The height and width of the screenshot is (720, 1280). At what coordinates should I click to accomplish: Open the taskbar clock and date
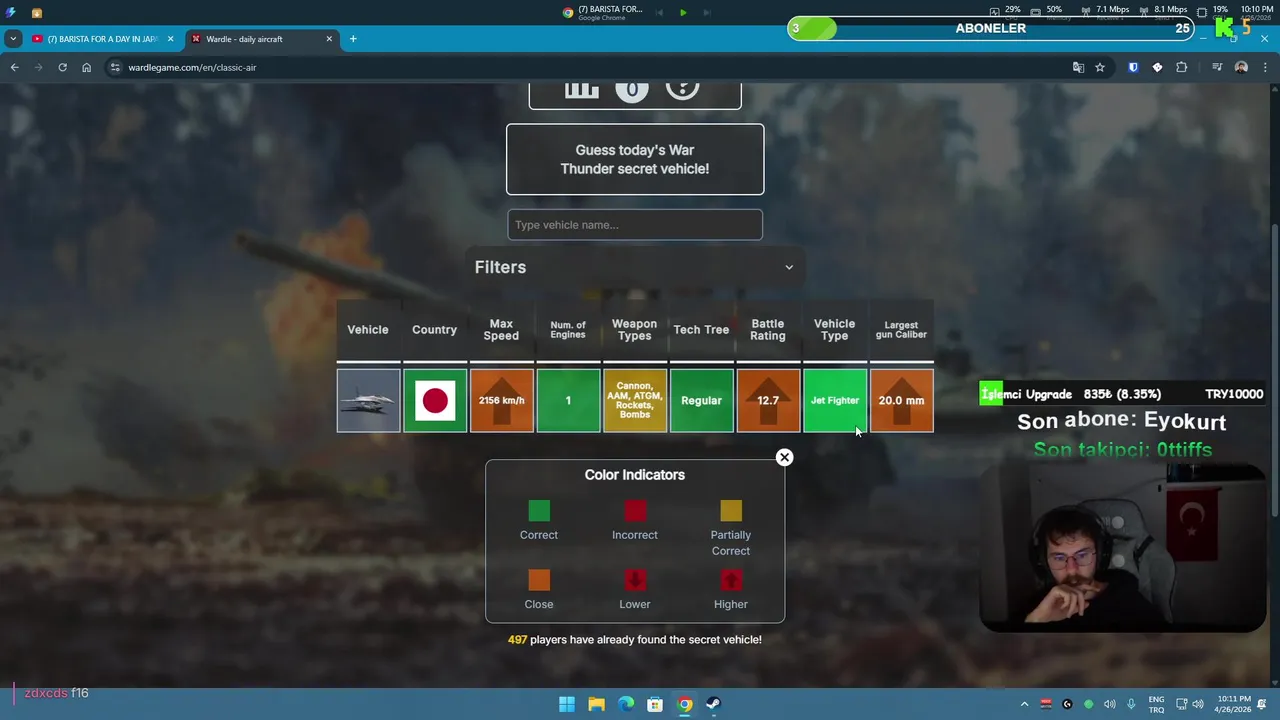pos(1235,704)
